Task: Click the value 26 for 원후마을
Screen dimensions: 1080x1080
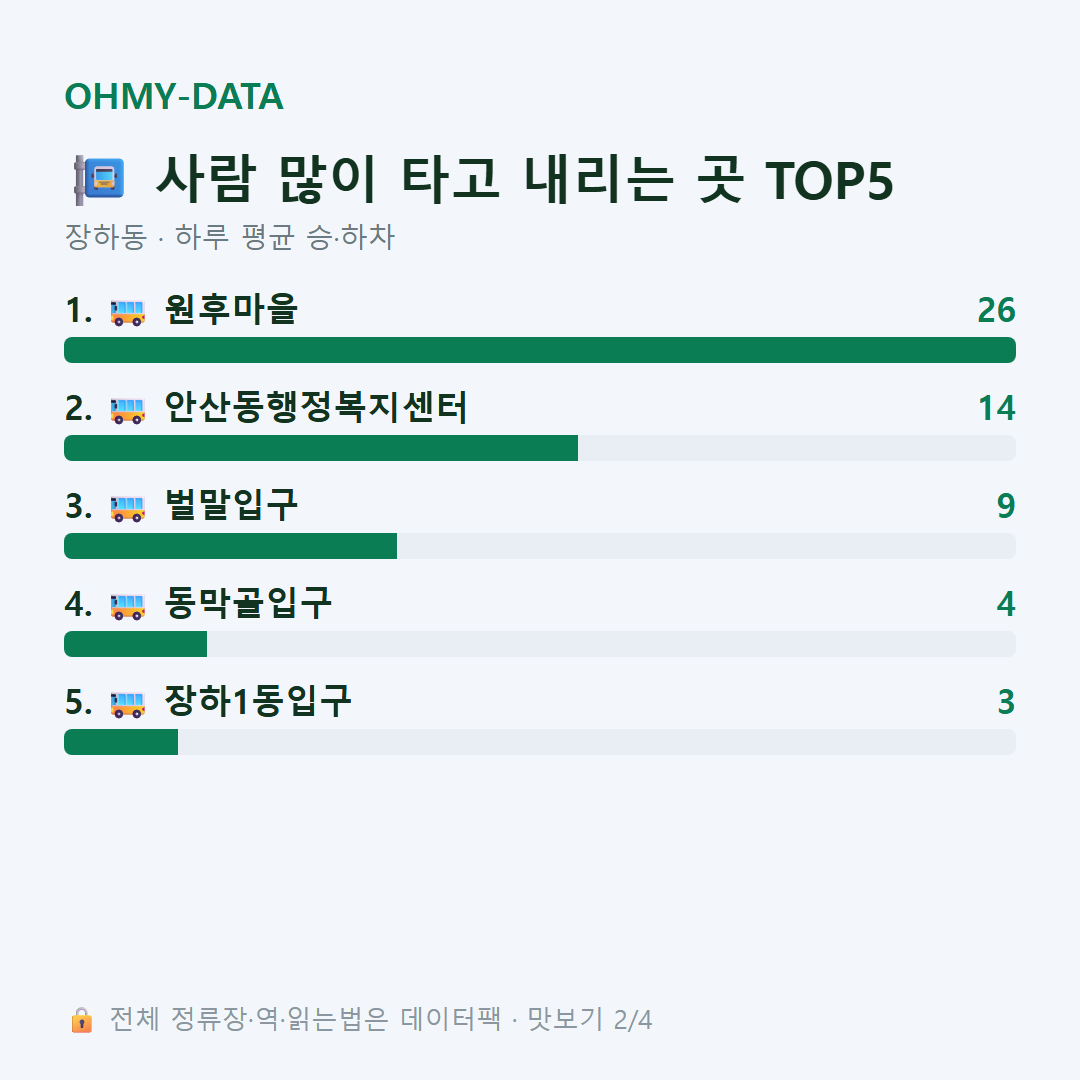Action: (997, 311)
